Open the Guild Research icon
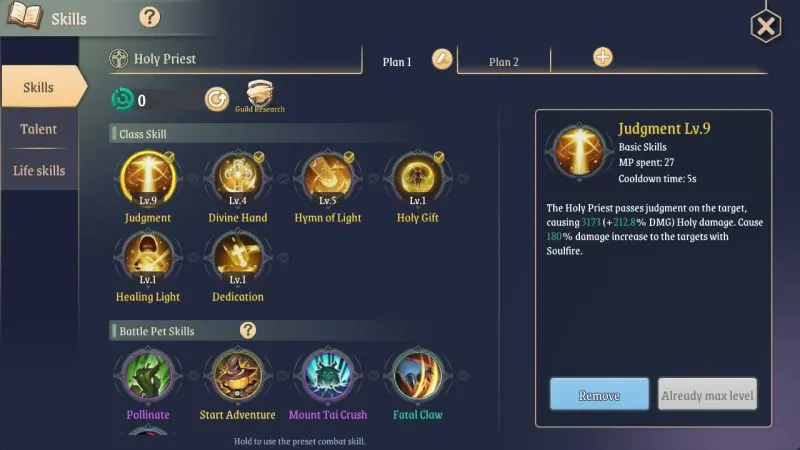The image size is (800, 450). coord(260,96)
